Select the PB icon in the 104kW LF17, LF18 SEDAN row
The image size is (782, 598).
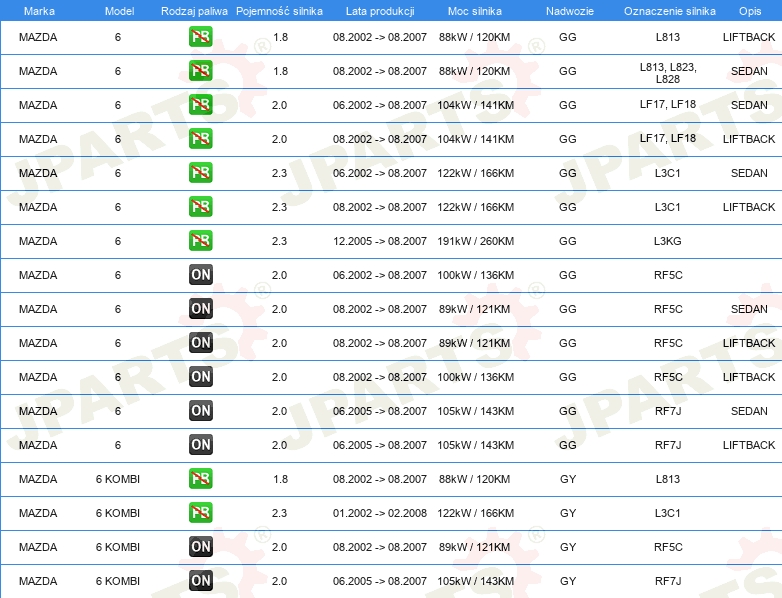coord(200,105)
